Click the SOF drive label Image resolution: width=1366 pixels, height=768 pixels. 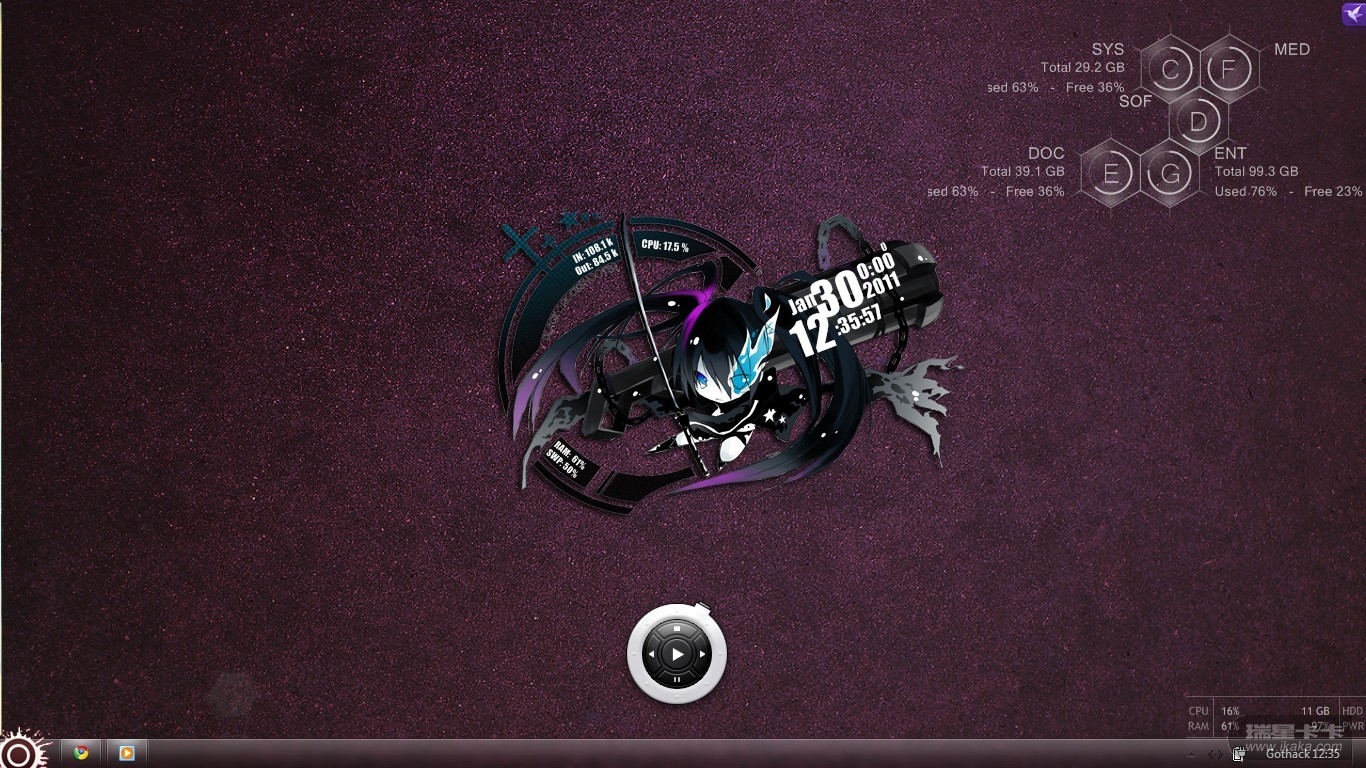pos(1136,101)
